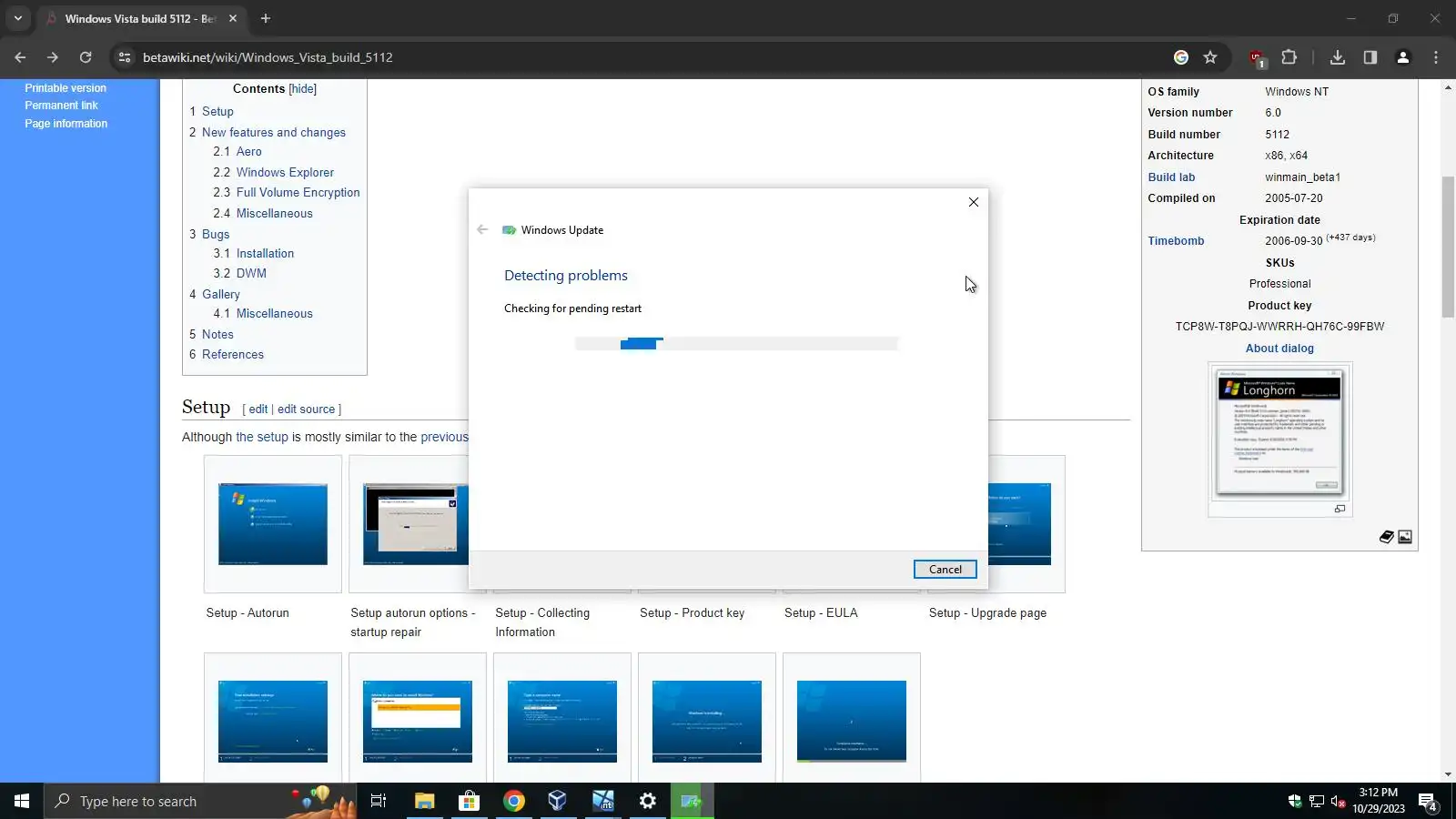
Task: Open the Windows Start menu
Action: click(22, 801)
